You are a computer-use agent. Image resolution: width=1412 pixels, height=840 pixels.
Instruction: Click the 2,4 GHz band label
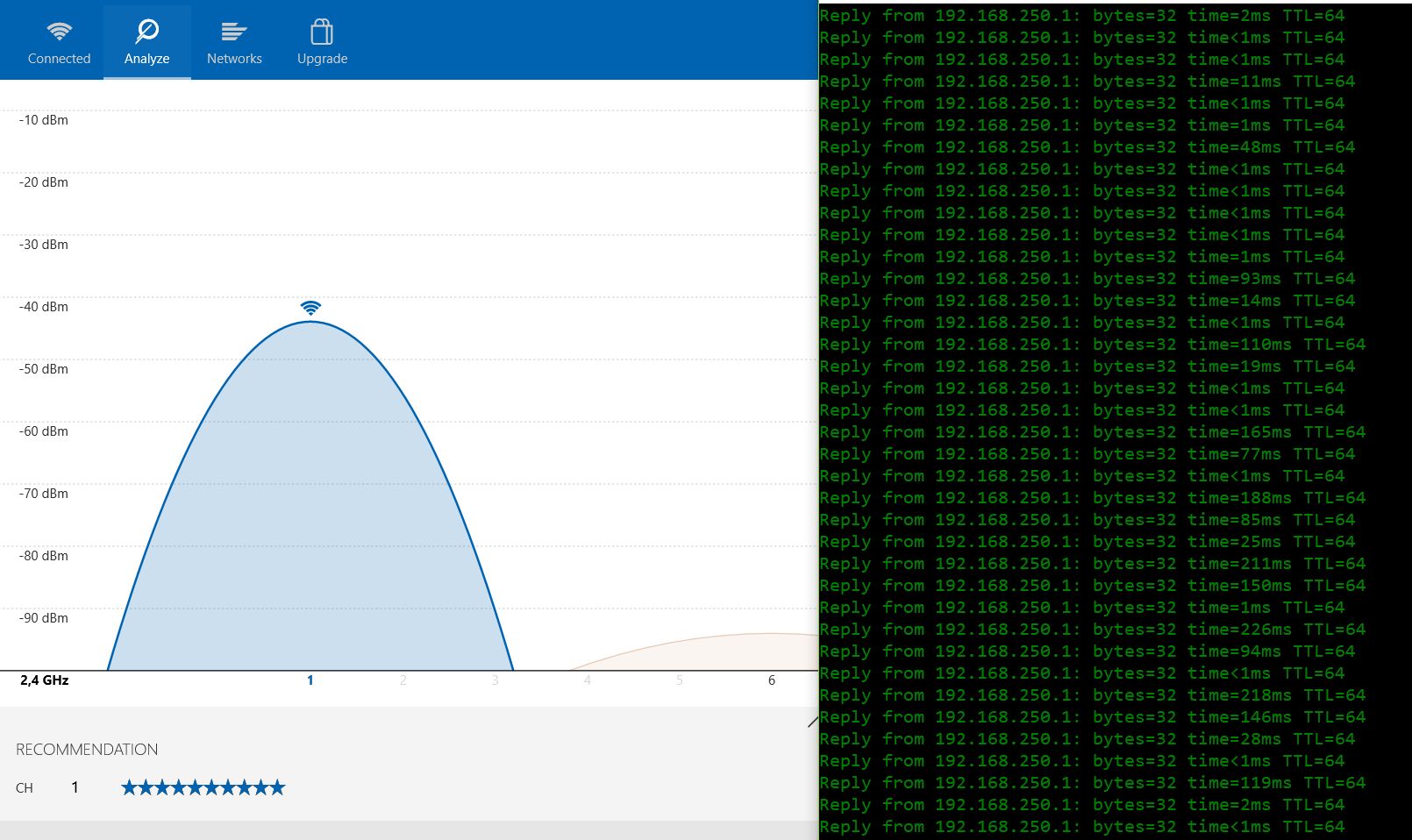pyautogui.click(x=44, y=680)
